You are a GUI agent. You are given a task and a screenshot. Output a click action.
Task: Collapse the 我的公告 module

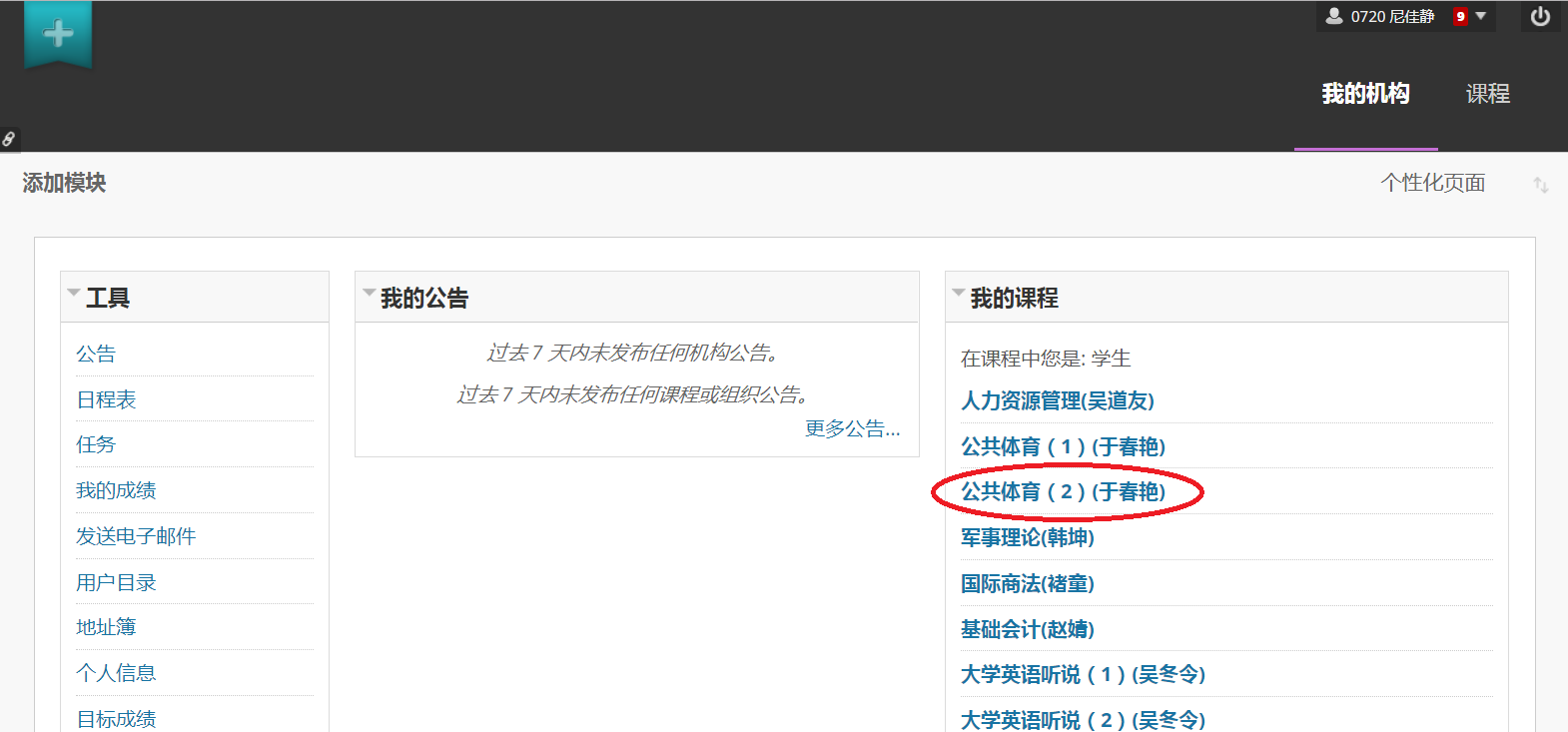369,294
